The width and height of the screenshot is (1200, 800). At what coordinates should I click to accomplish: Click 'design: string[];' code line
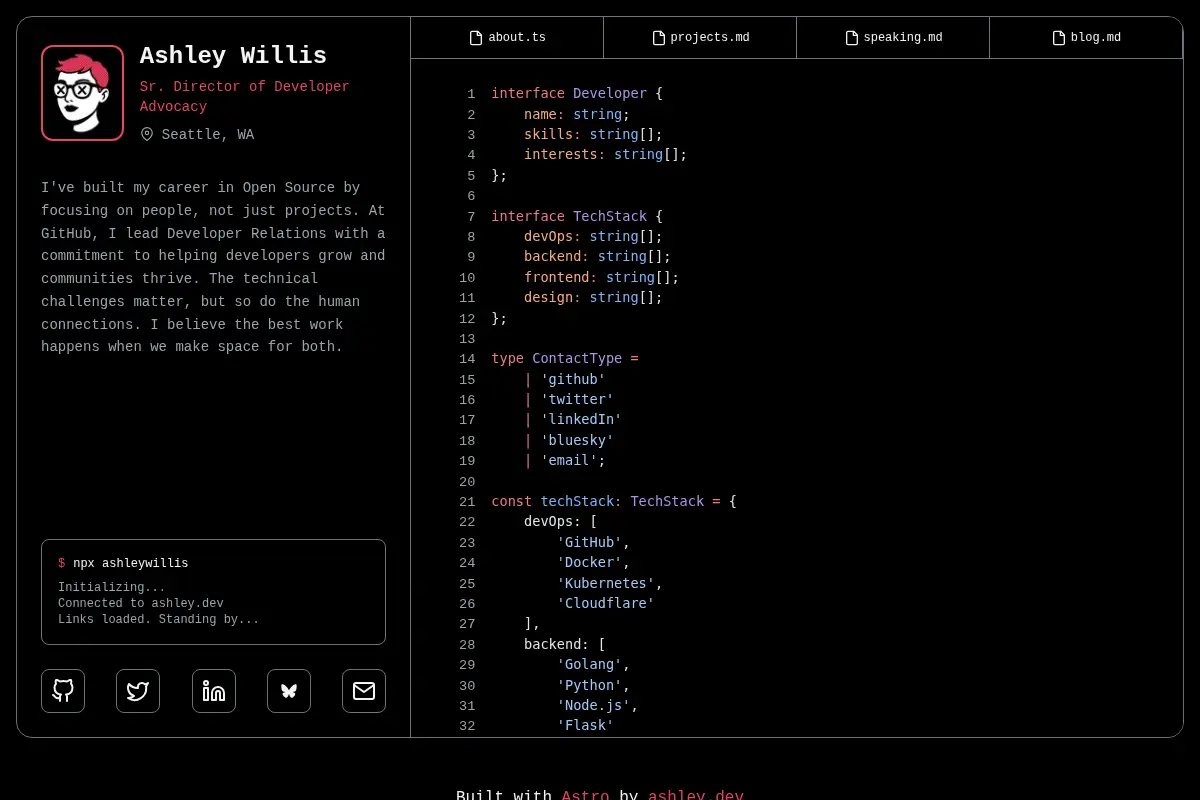[x=594, y=298]
